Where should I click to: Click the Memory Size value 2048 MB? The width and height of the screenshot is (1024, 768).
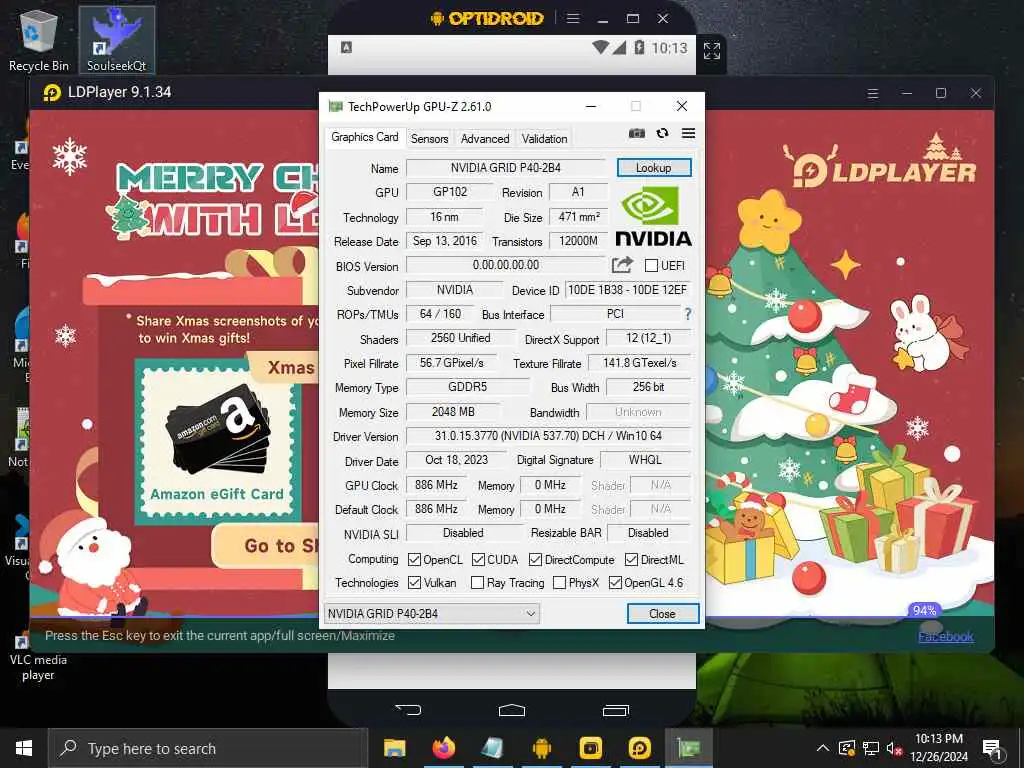(453, 412)
